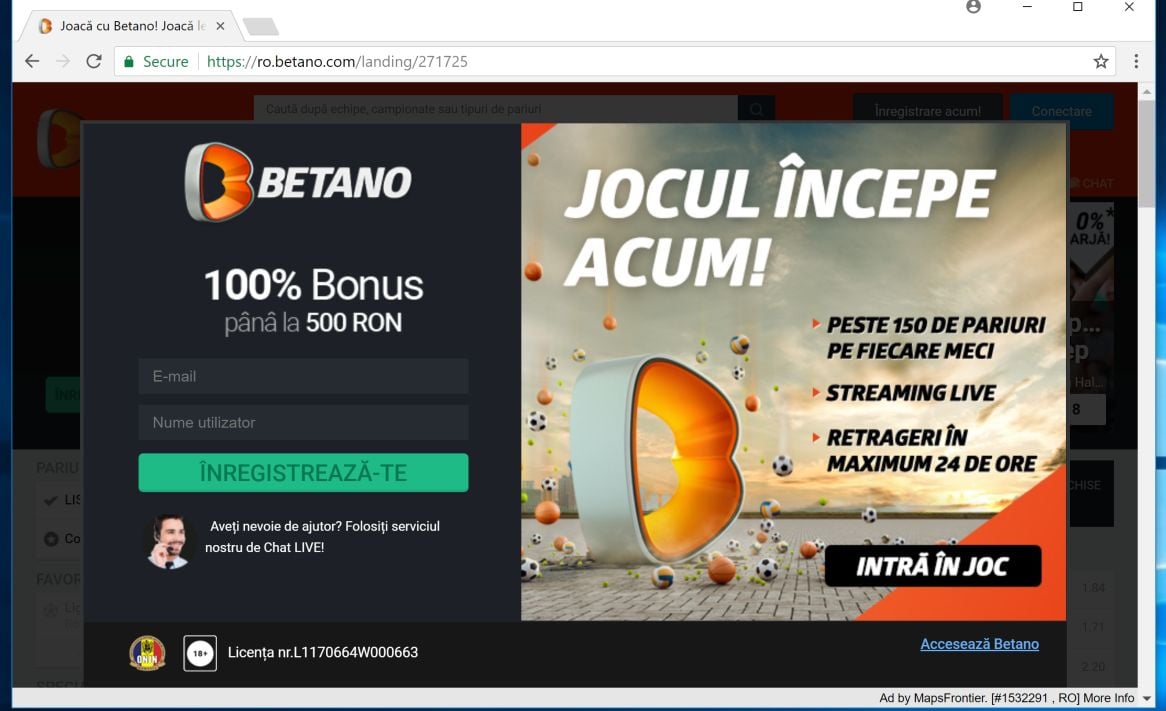Click the E-mail input field
Image resolution: width=1166 pixels, height=711 pixels.
303,376
